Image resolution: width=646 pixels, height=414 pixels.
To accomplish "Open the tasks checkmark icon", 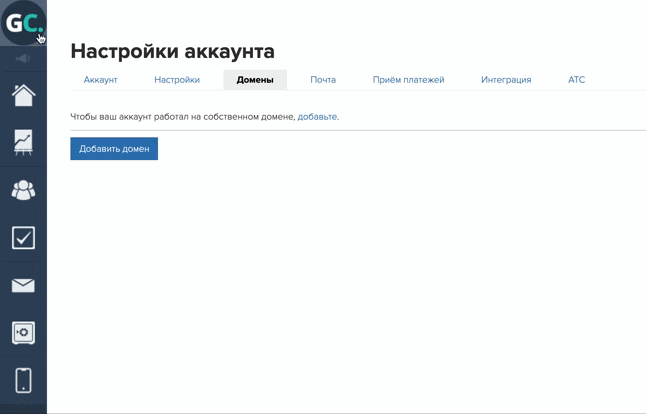I will tap(22, 237).
